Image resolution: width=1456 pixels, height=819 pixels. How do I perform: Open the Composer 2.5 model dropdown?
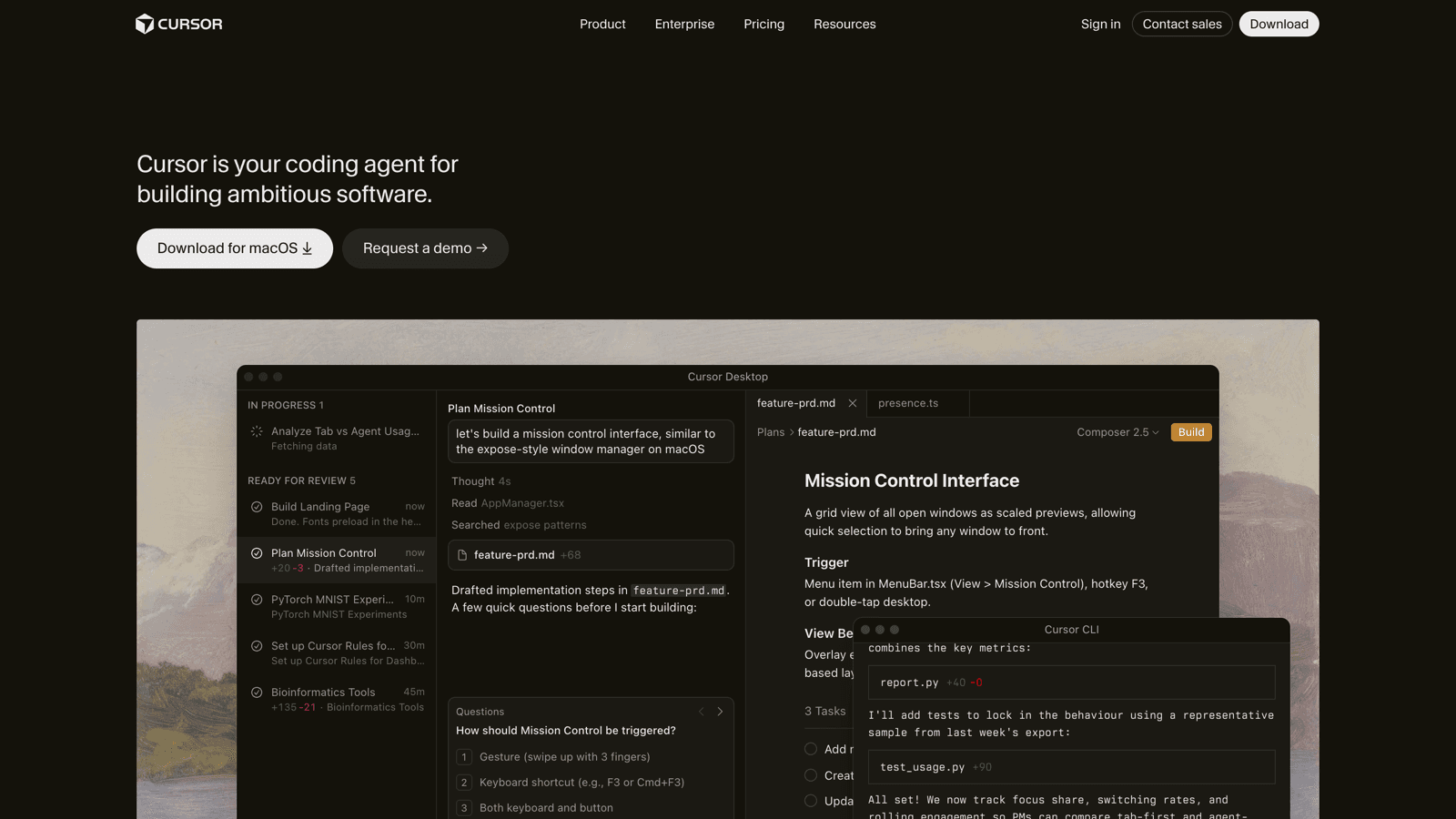click(1117, 432)
